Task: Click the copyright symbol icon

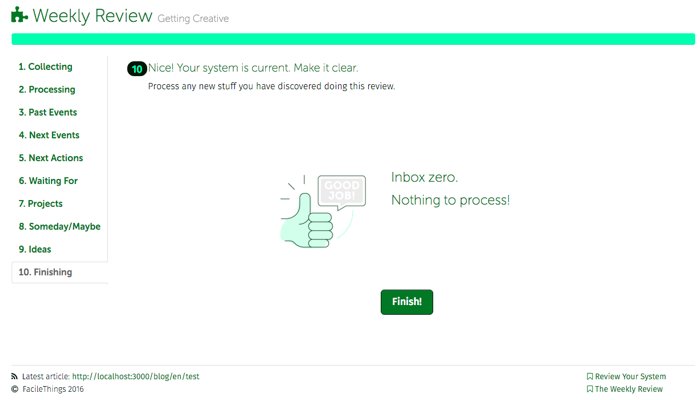Action: coord(15,389)
